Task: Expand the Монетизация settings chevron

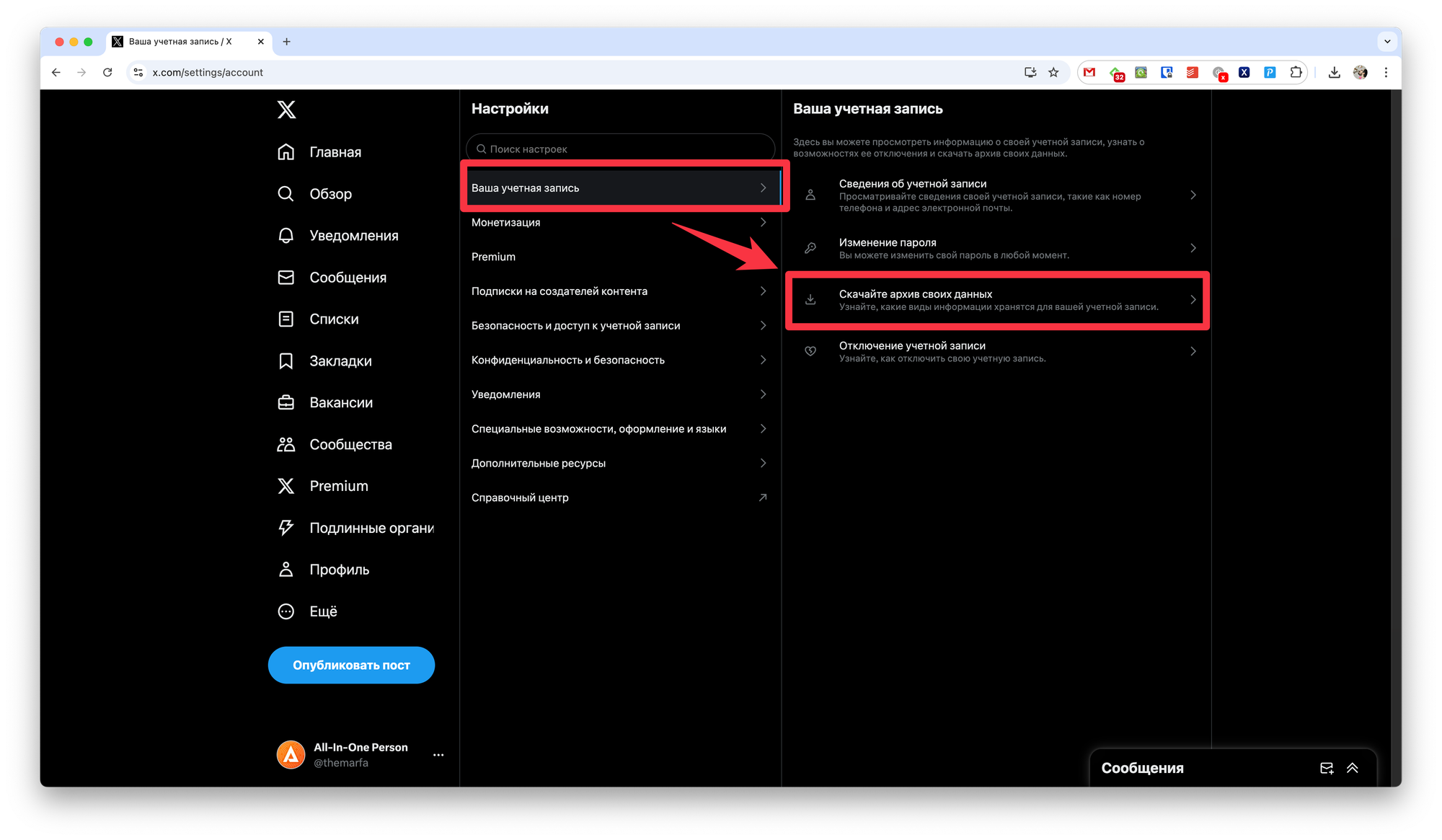Action: (x=763, y=222)
